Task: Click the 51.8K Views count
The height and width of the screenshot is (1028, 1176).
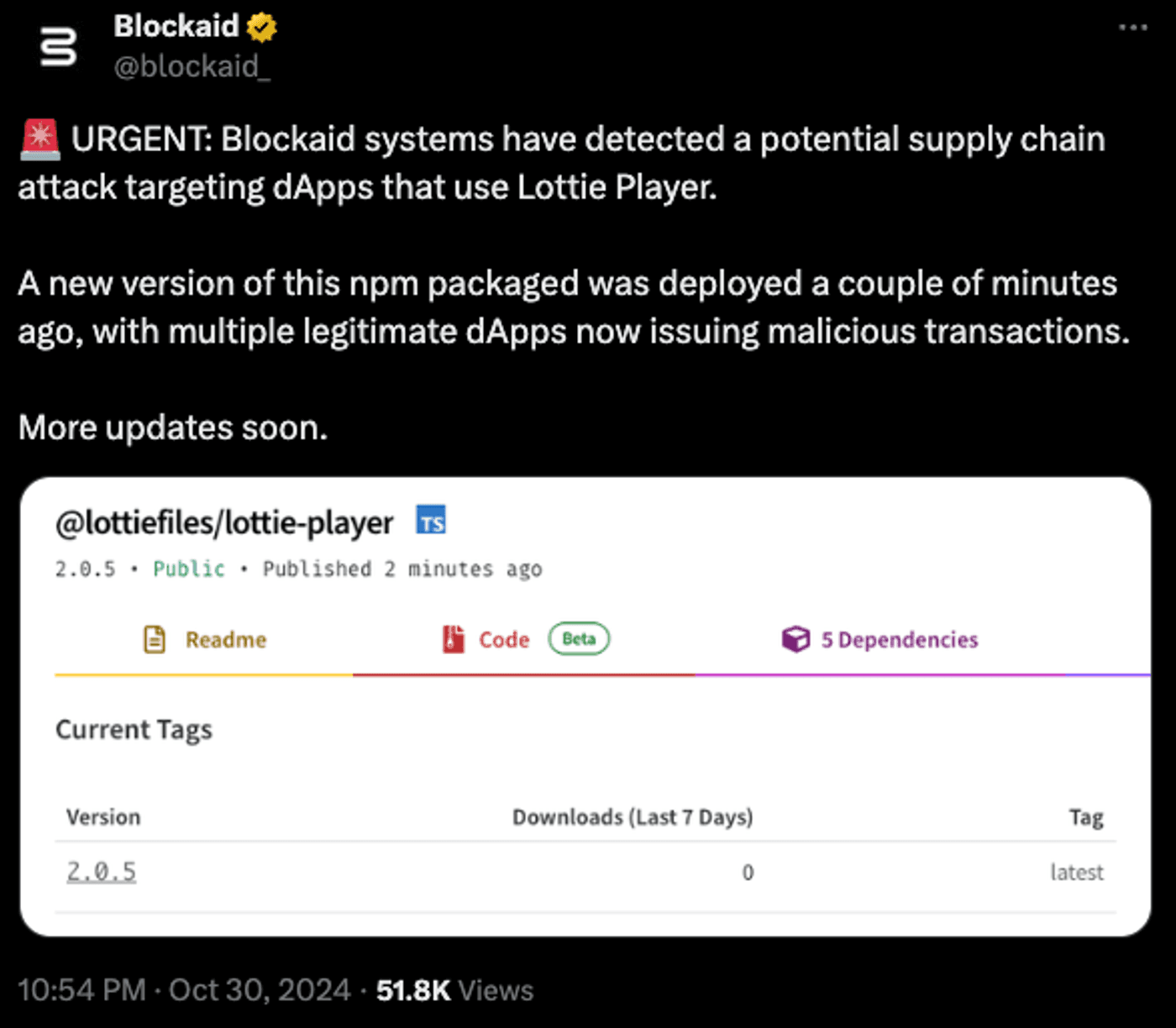Action: (454, 990)
